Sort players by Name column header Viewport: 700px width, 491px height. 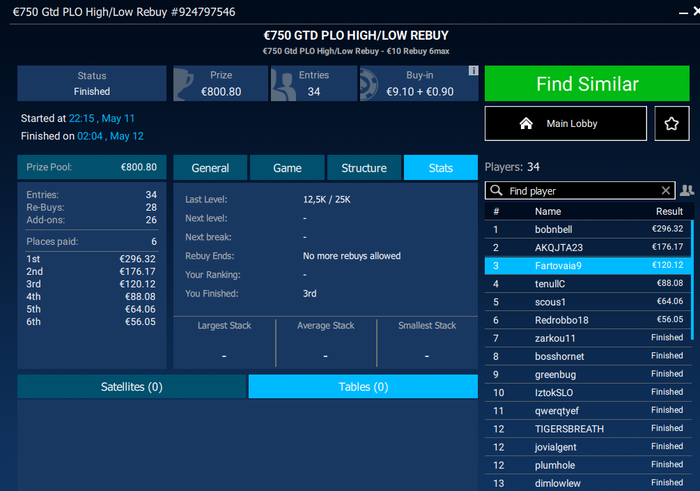pos(548,211)
